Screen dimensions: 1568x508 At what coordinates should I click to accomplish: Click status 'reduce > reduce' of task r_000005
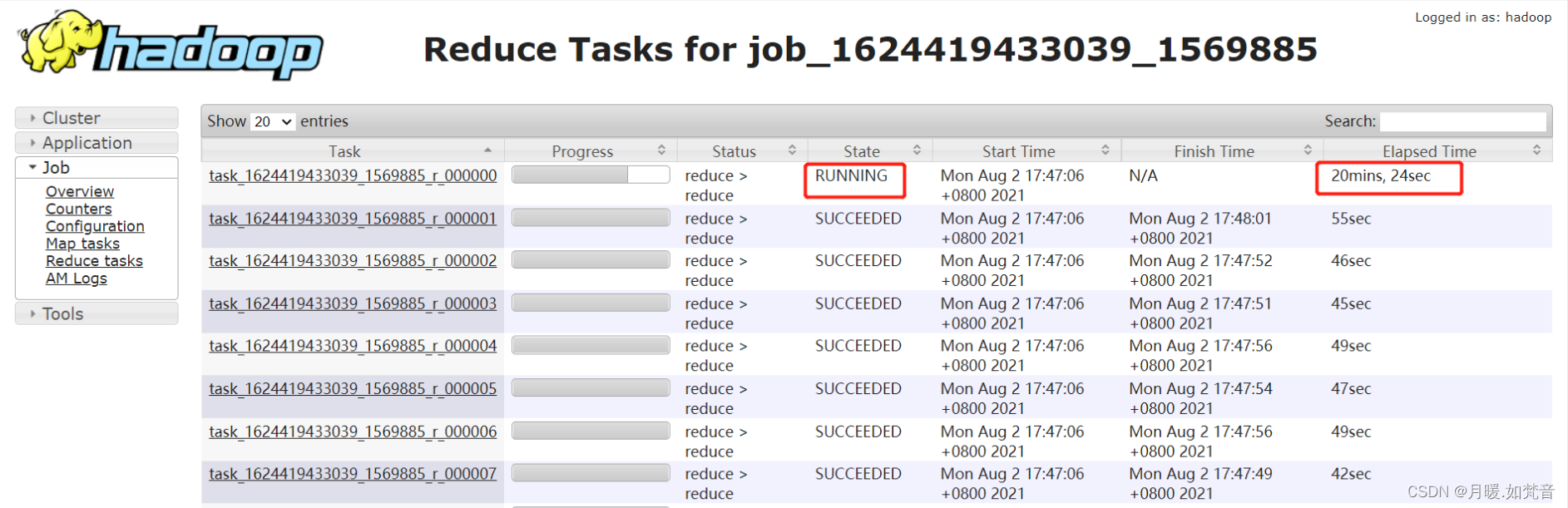pos(716,398)
